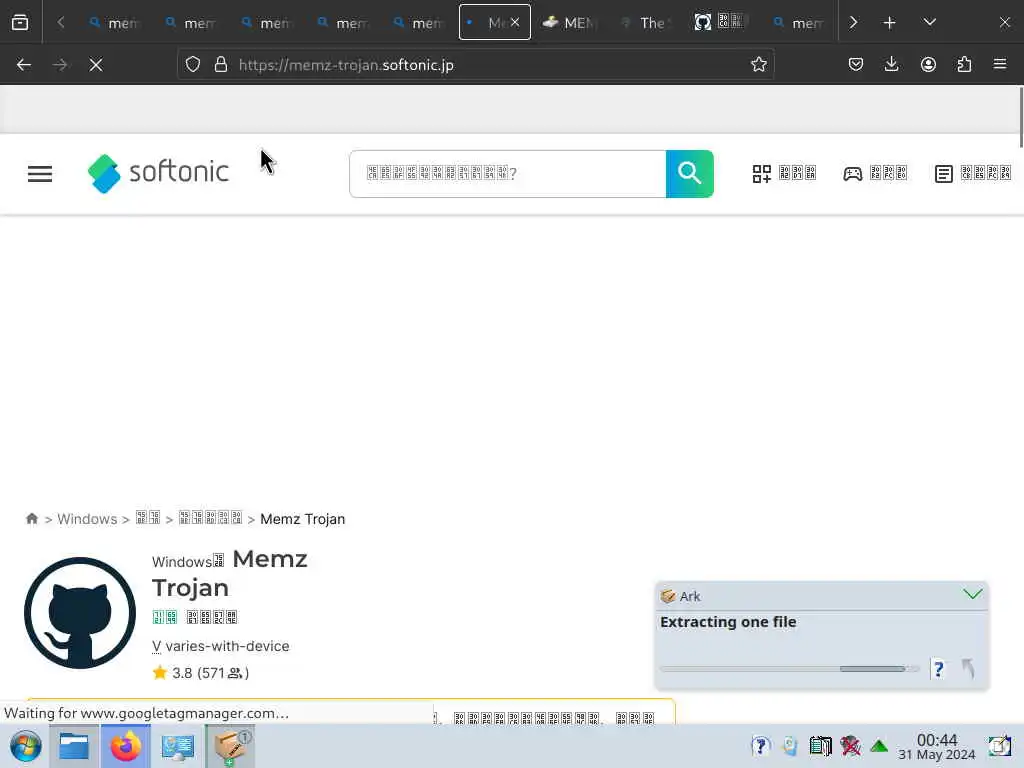Open the Firefox View tabs icon
Screen dimensions: 1024x768
point(20,22)
